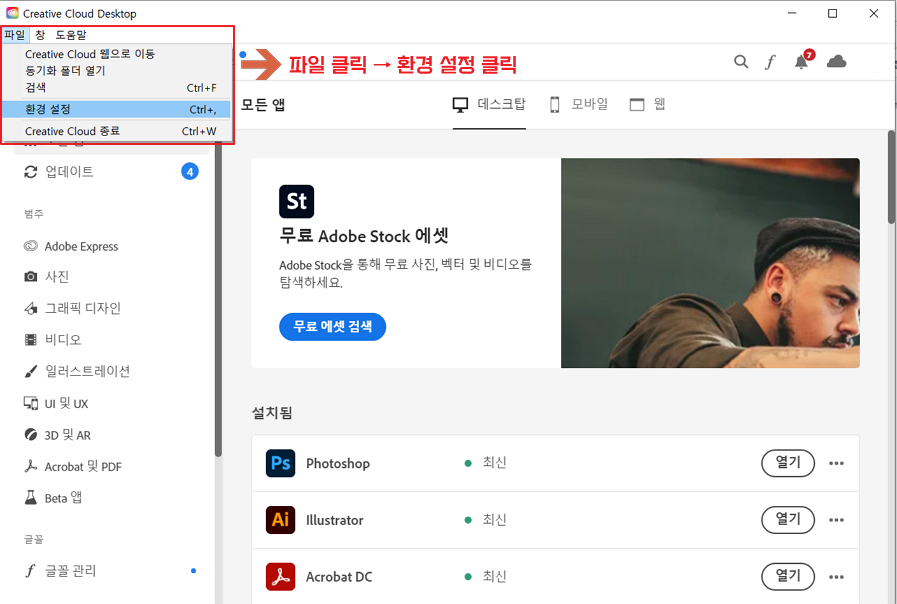897x604 pixels.
Task: Switch to the 웹 tab
Action: pyautogui.click(x=647, y=105)
